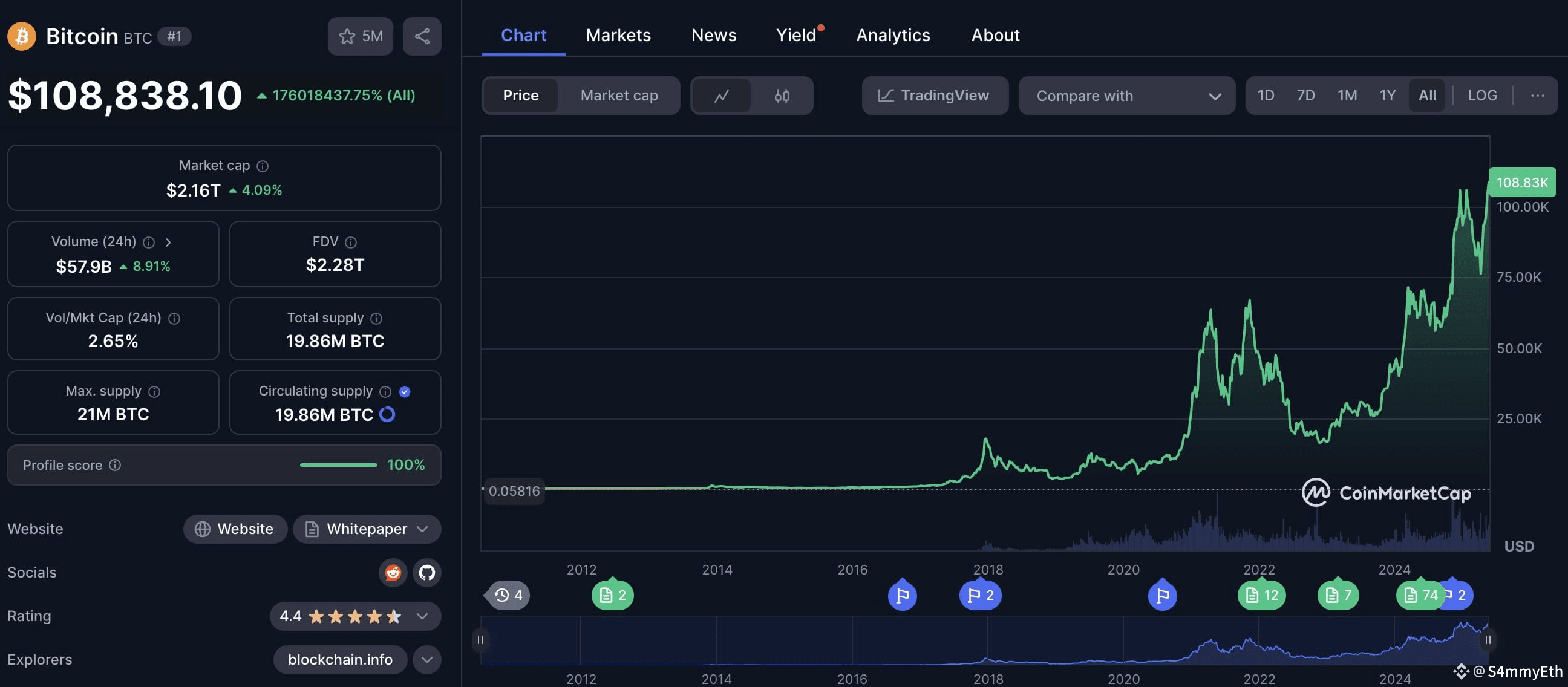Open the news marker with 74 articles
The image size is (1568, 687).
point(1420,594)
